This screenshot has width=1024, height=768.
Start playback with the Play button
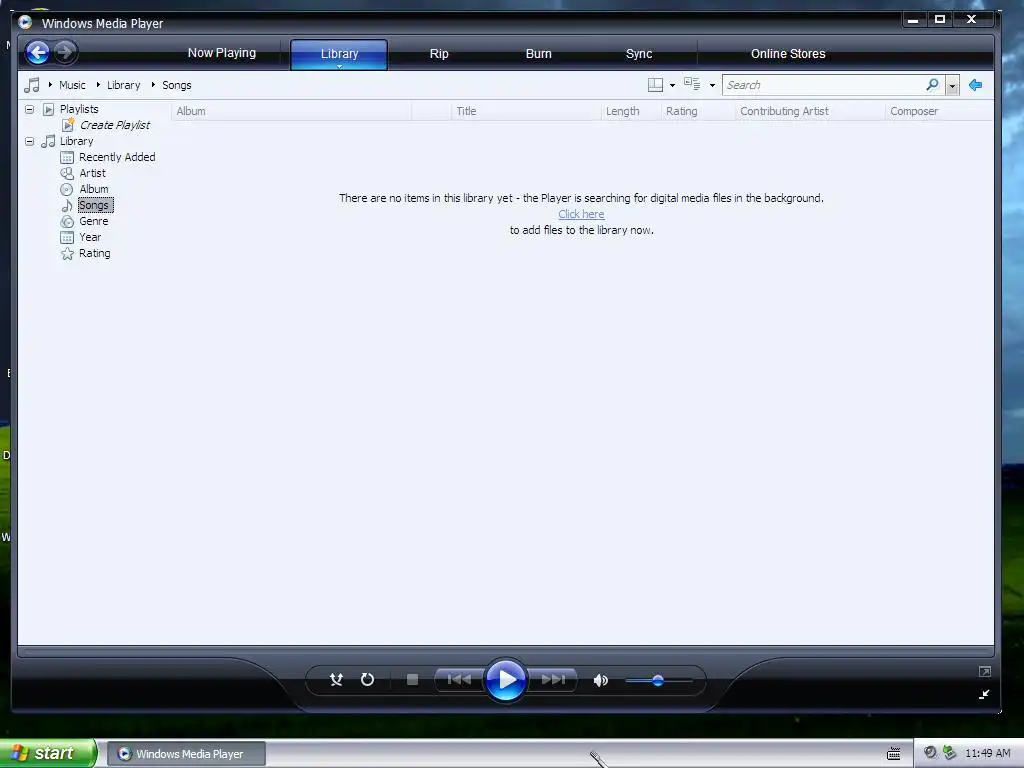tap(506, 680)
